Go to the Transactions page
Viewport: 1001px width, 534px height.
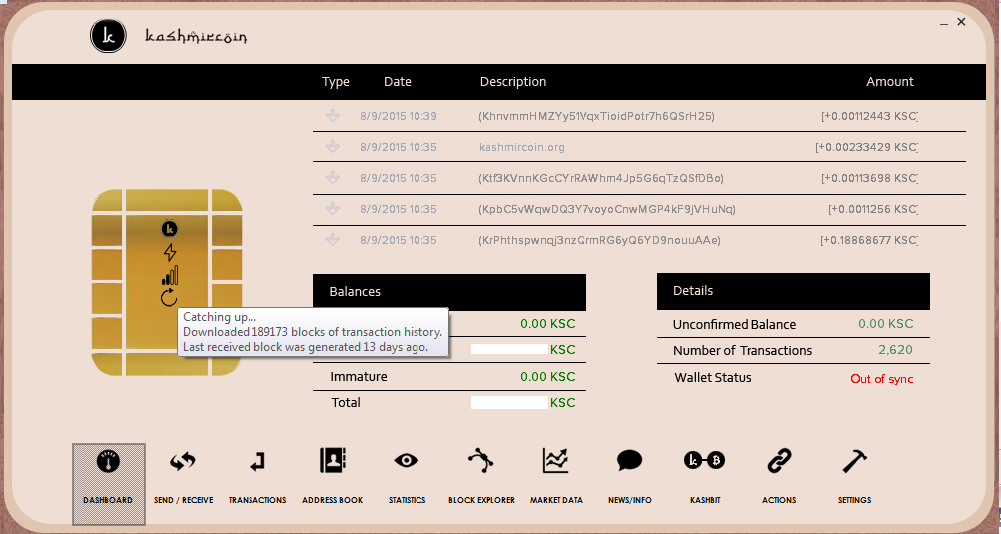click(257, 476)
